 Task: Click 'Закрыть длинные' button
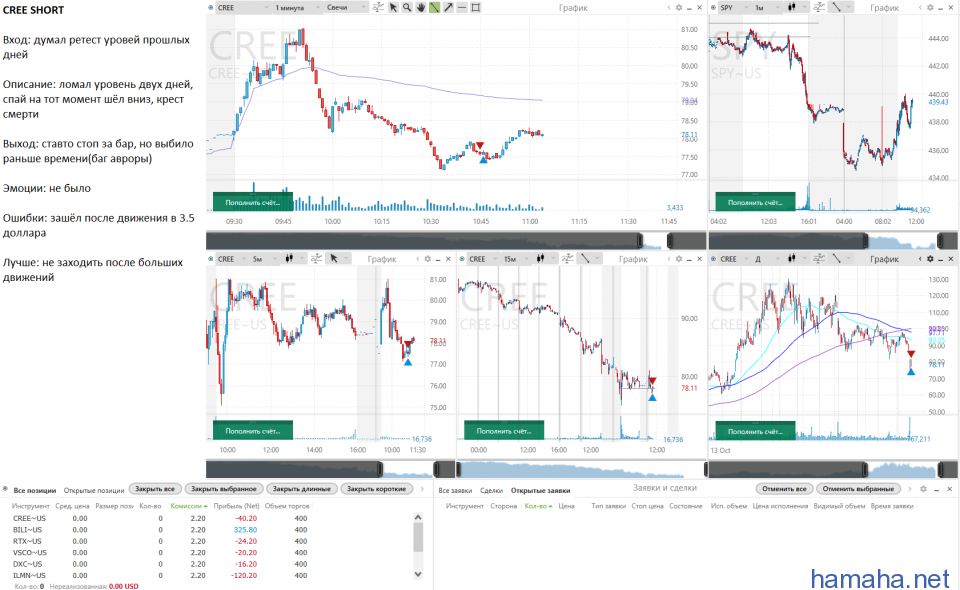pyautogui.click(x=302, y=489)
